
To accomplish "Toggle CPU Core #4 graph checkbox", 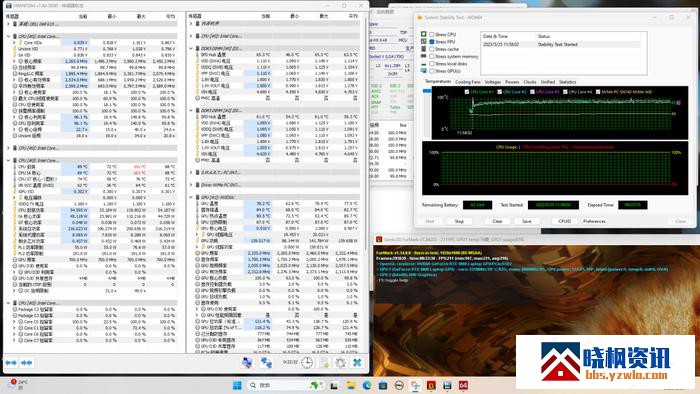I will pyautogui.click(x=565, y=92).
